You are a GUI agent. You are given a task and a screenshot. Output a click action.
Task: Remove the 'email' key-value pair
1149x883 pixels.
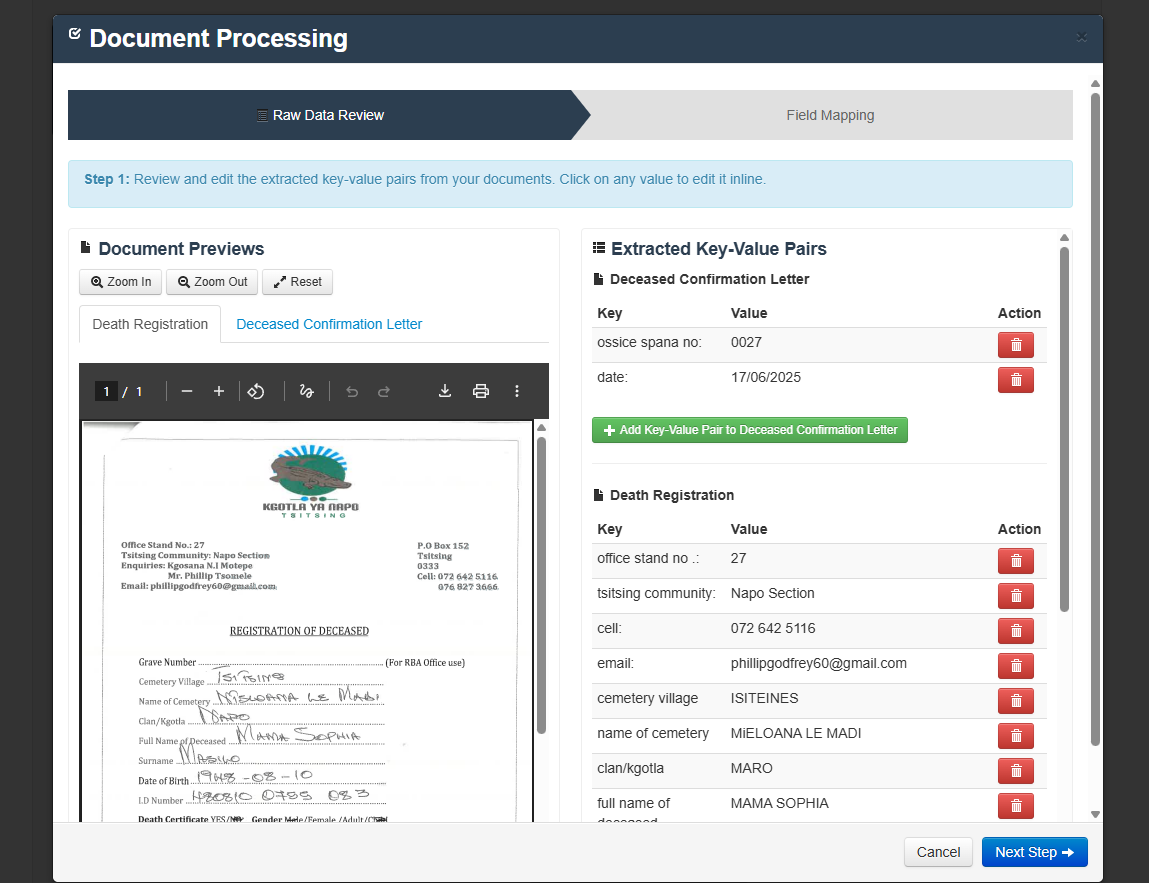[x=1015, y=666]
